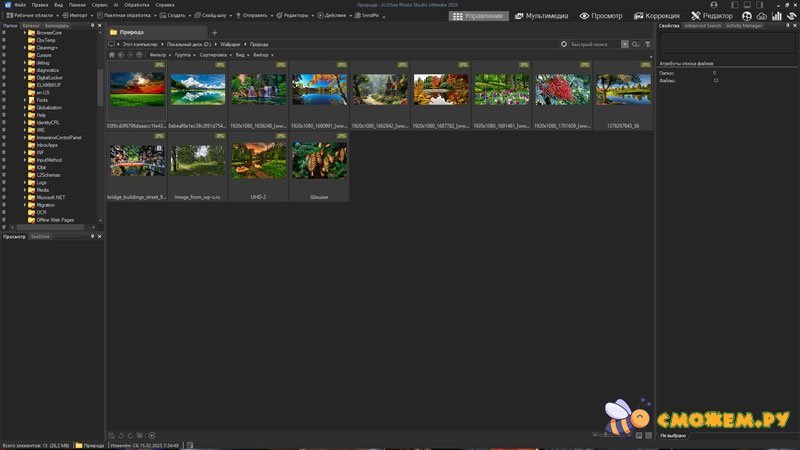Switch to the Каталог panel tab

[x=31, y=25]
